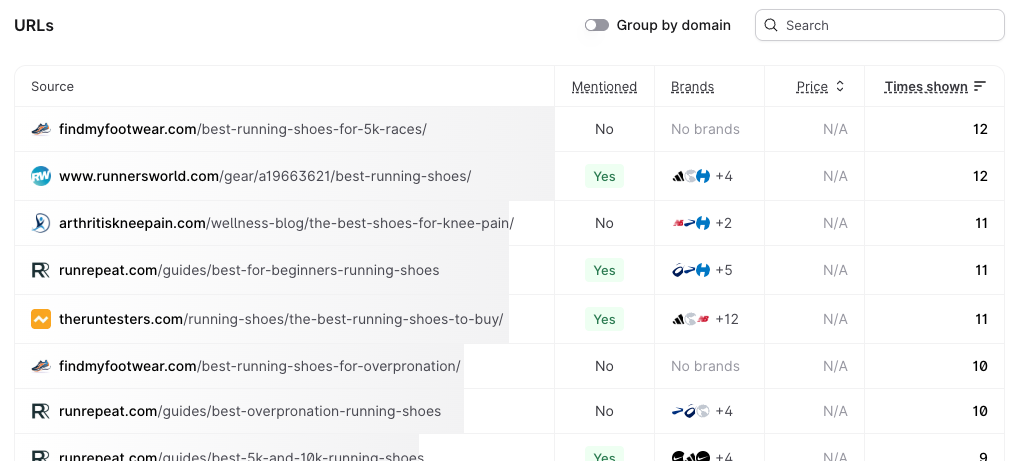
Task: Click the Times shown sort icon
Action: 980,87
